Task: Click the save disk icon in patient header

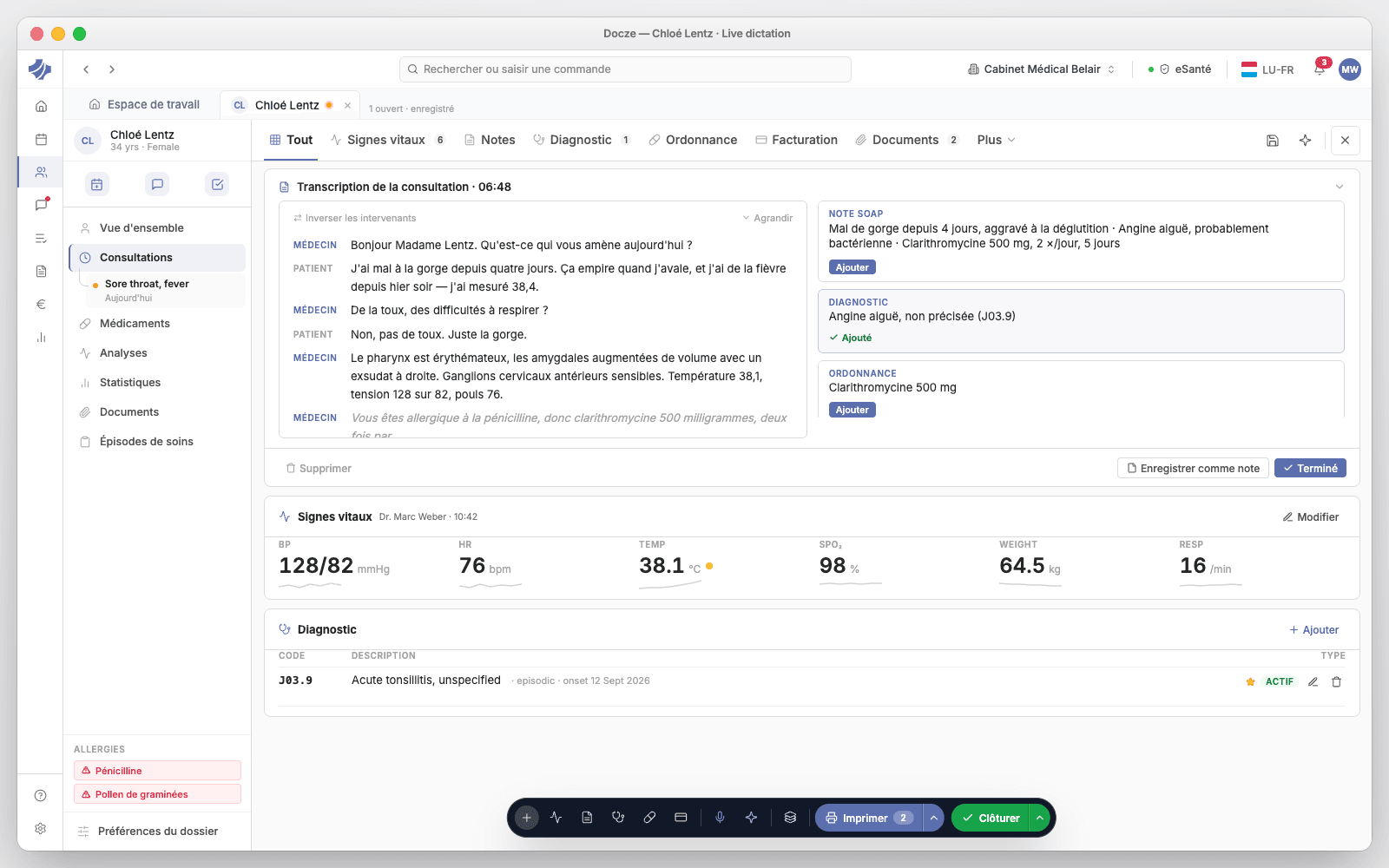Action: (1273, 140)
